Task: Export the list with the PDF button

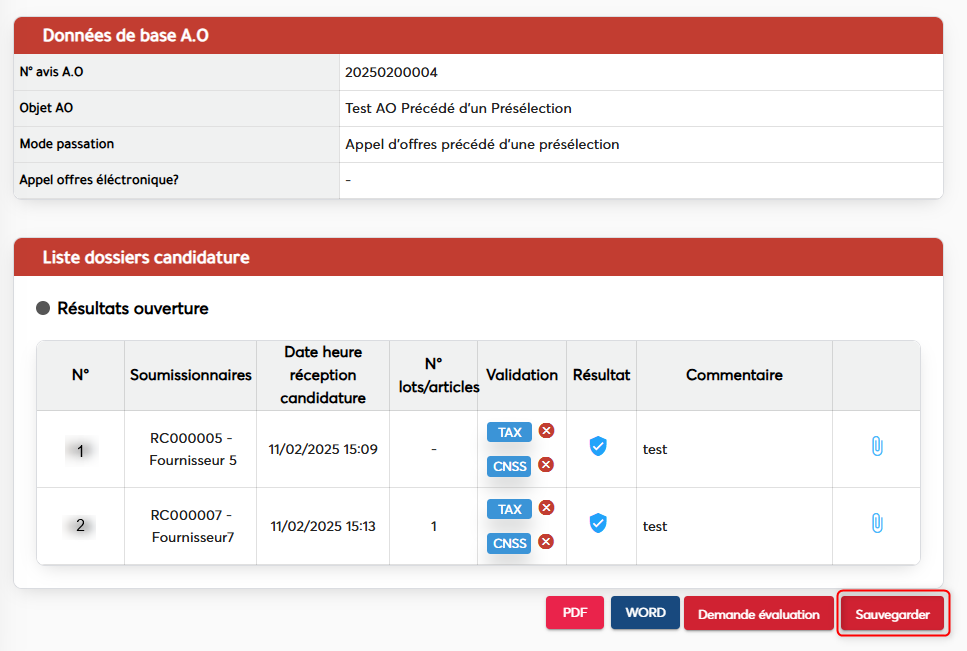Action: (x=575, y=613)
